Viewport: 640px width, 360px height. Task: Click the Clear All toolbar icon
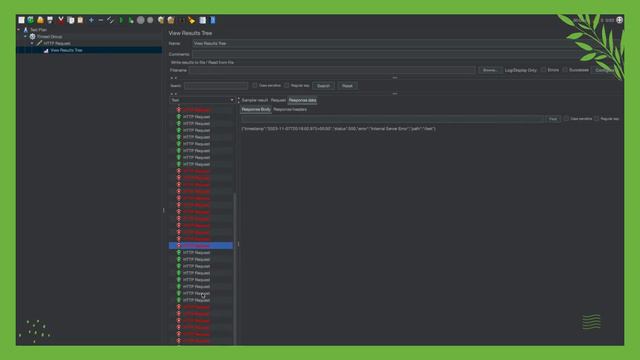(x=171, y=20)
